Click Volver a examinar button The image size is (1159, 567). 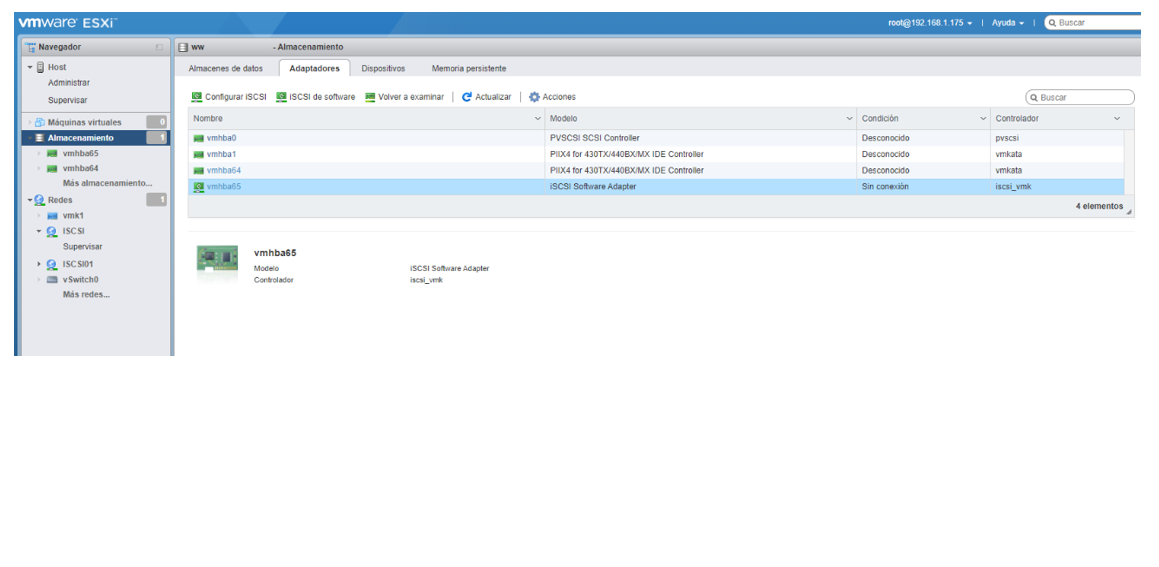coord(405,97)
